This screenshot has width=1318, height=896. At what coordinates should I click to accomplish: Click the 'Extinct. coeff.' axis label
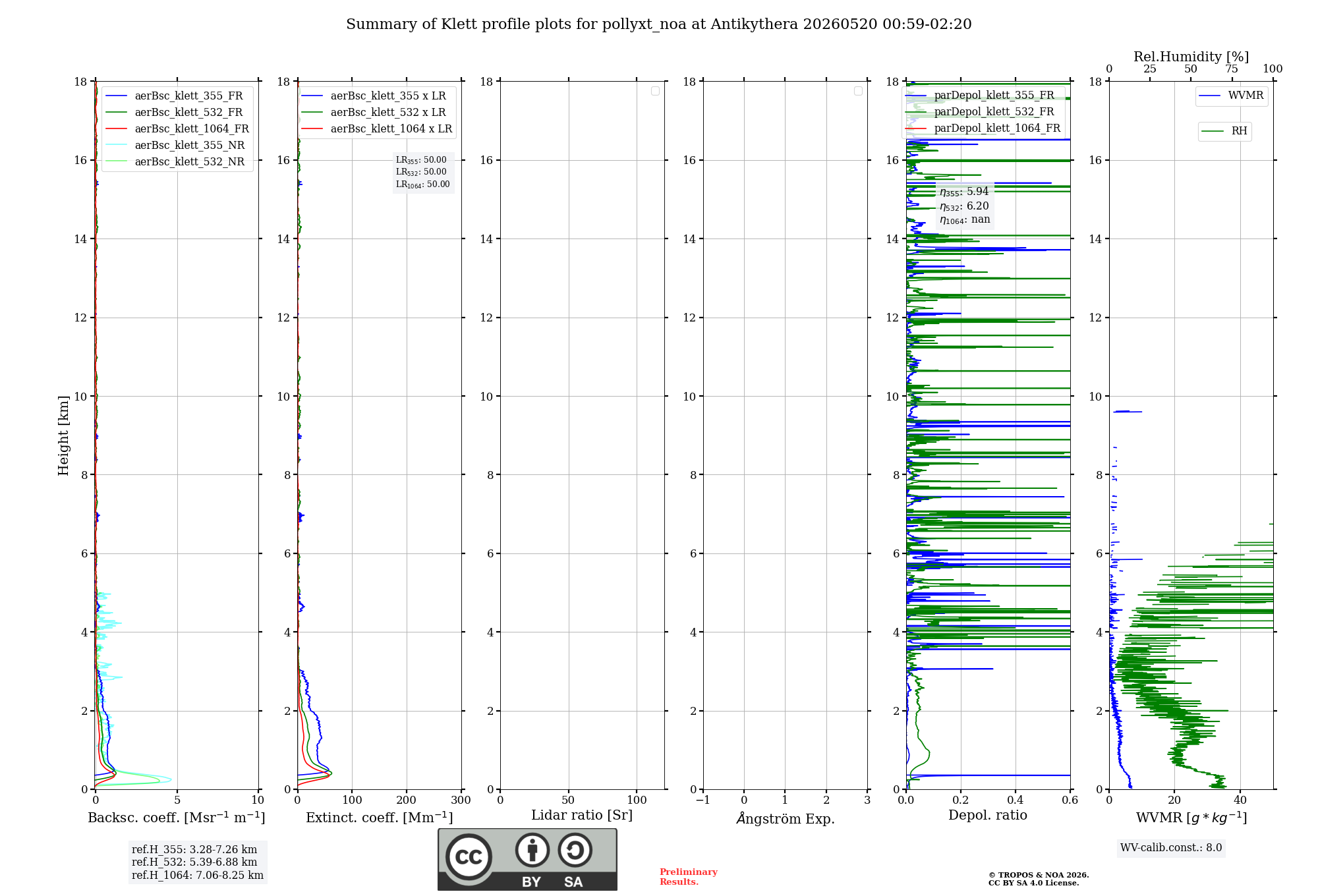[380, 818]
